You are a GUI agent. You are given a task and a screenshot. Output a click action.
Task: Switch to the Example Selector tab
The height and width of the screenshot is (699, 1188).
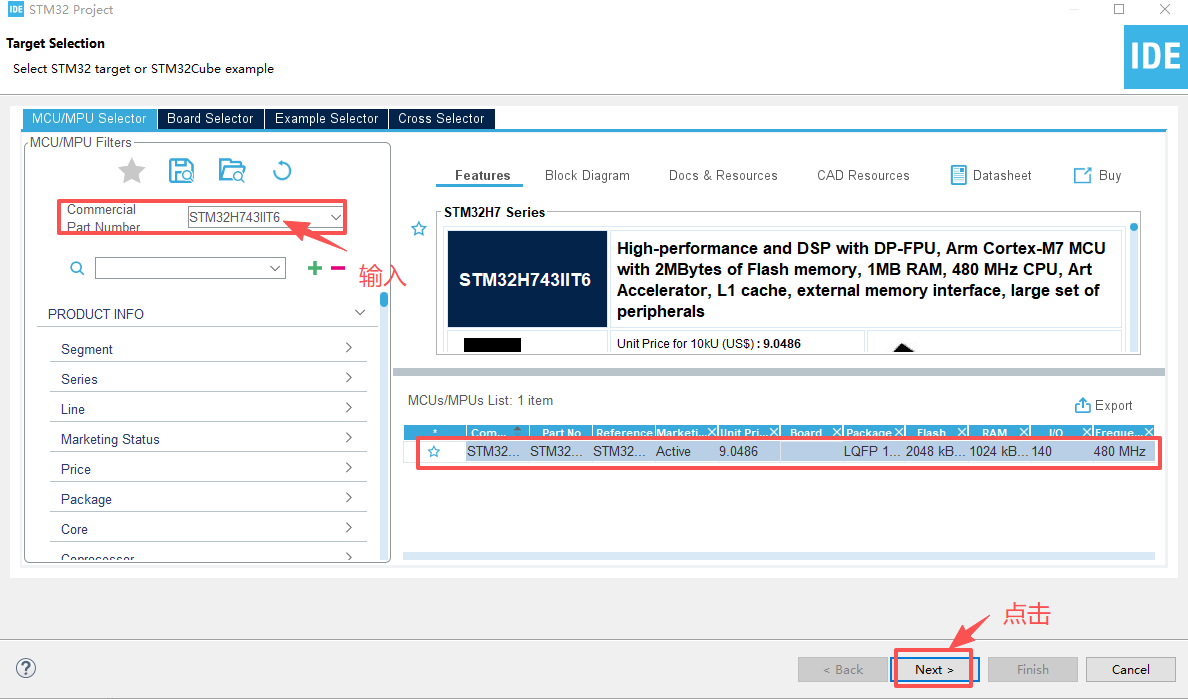(327, 119)
